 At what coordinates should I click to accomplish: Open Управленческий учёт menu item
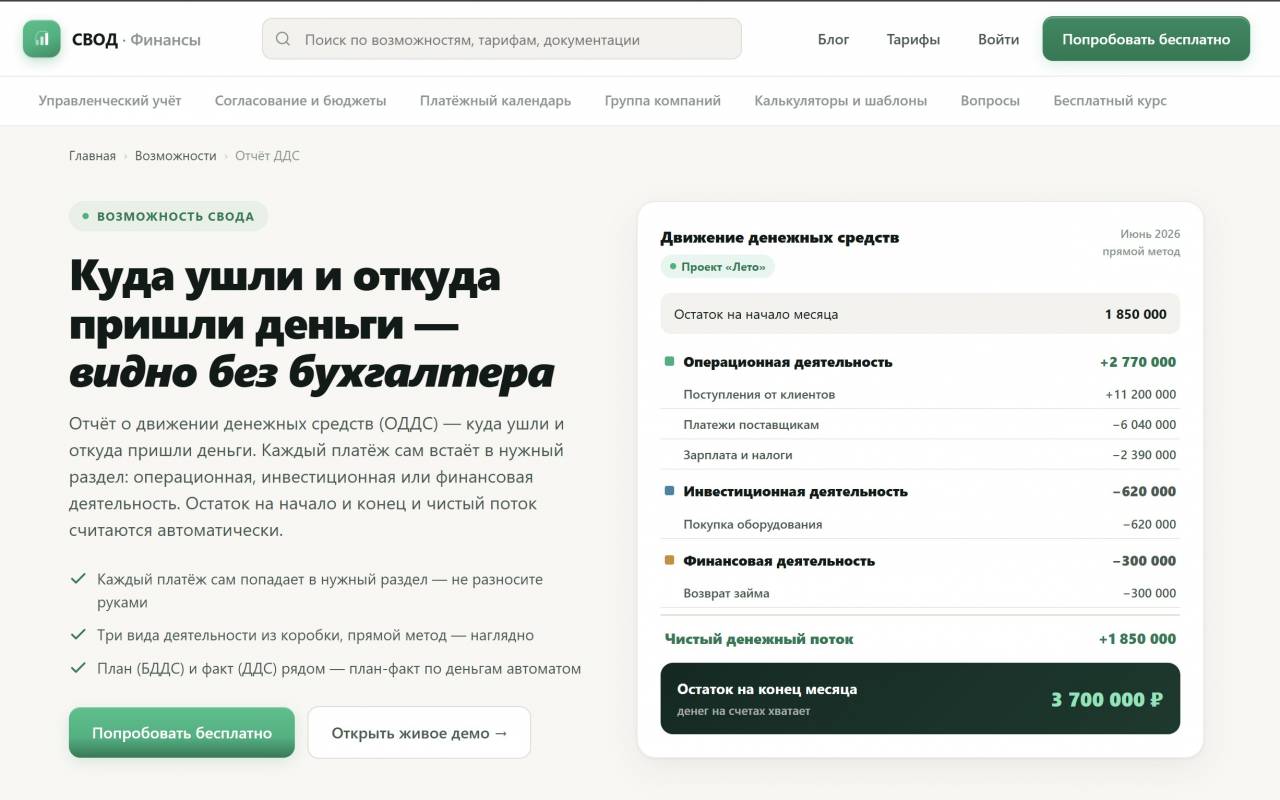110,100
